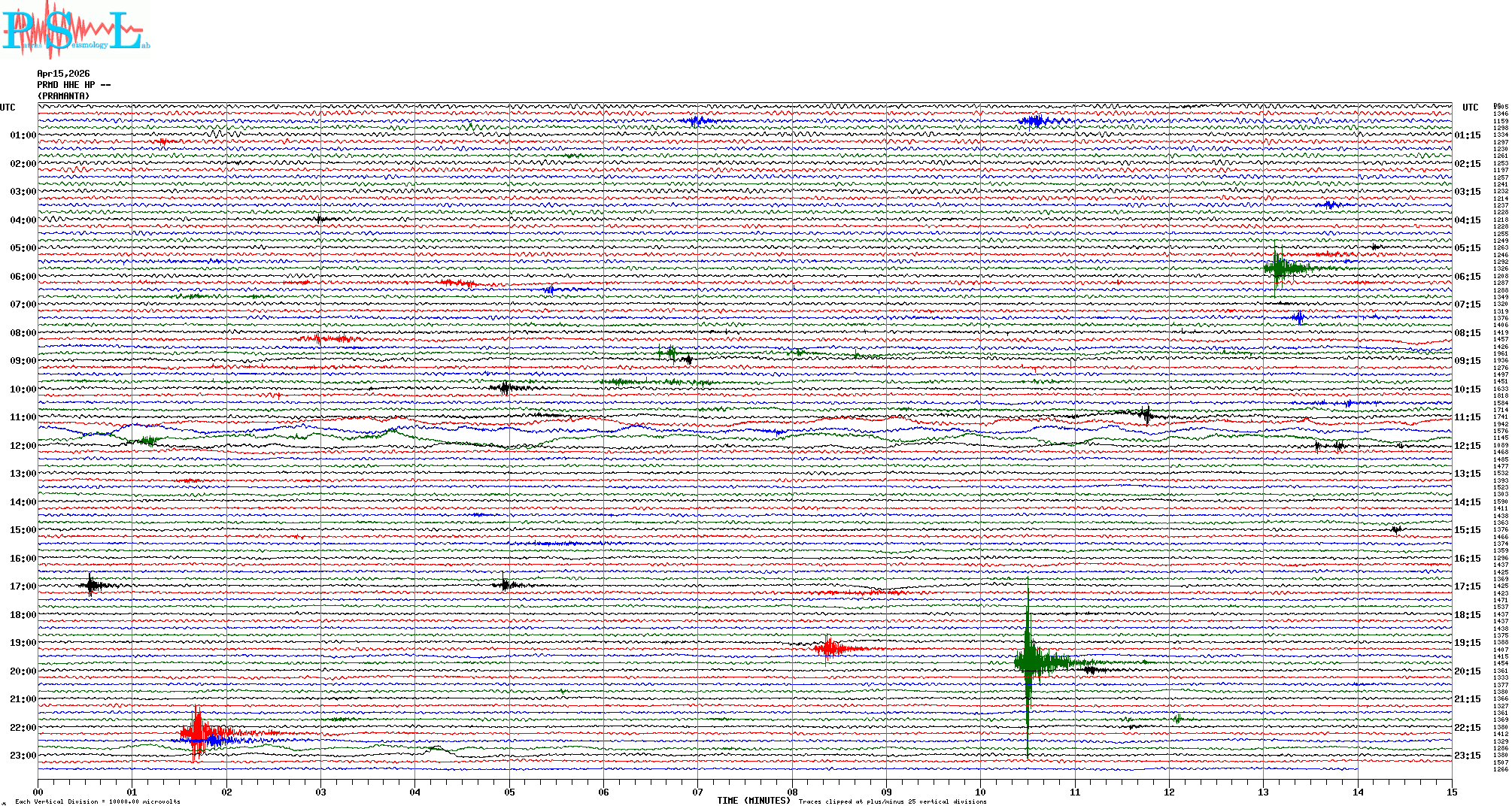This screenshot has height=812, width=1512.
Task: Click the Each Vertical Division scale note
Action: point(98,801)
